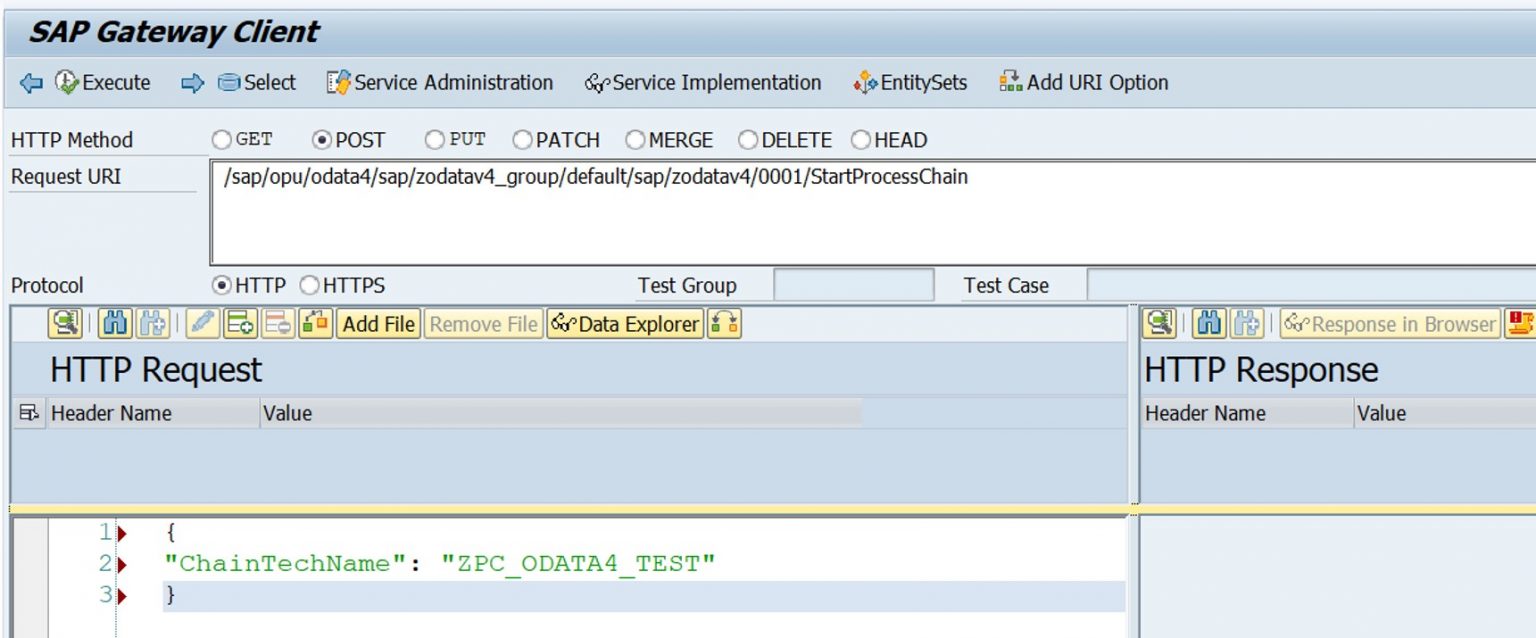This screenshot has height=638, width=1536.
Task: Click the Find Next binoculars icon
Action: [153, 324]
